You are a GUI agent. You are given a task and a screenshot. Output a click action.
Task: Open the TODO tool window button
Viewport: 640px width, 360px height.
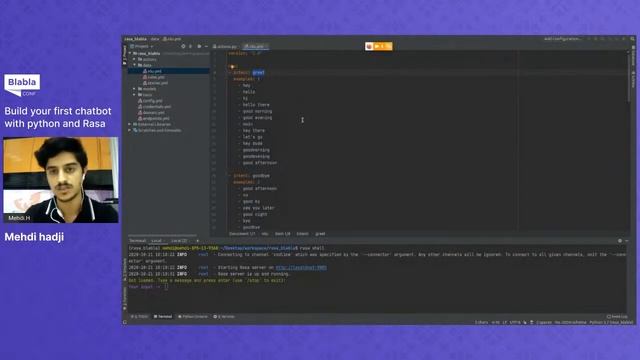[140, 317]
